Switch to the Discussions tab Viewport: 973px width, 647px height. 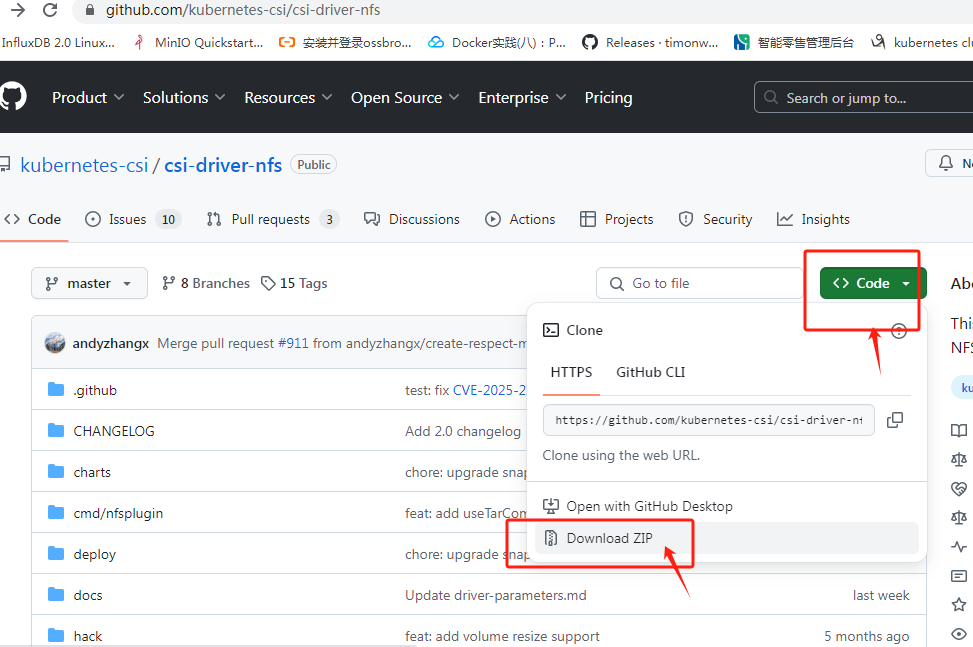(411, 219)
